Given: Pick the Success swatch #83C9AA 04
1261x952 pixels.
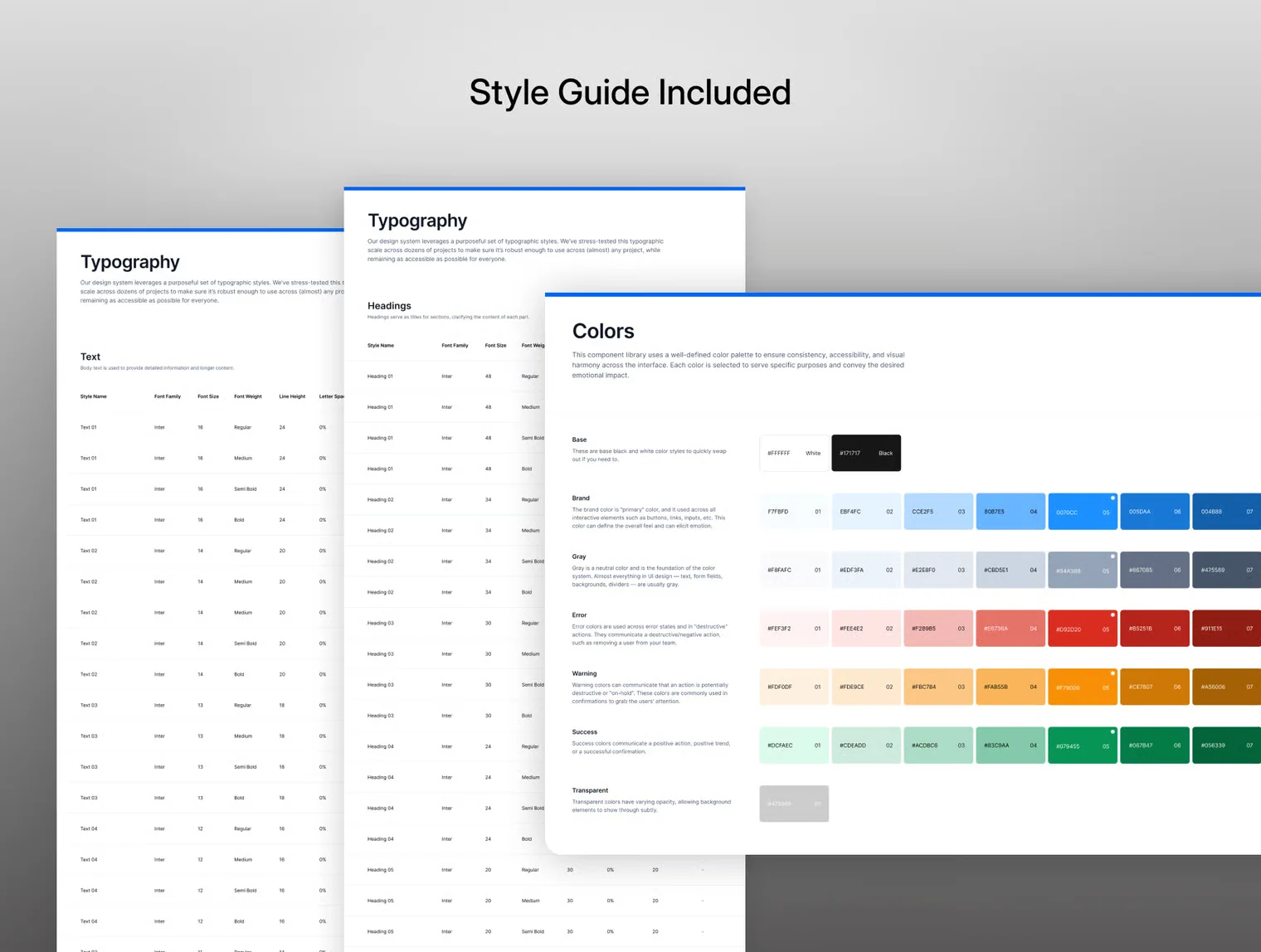Looking at the screenshot, I should (x=1010, y=746).
